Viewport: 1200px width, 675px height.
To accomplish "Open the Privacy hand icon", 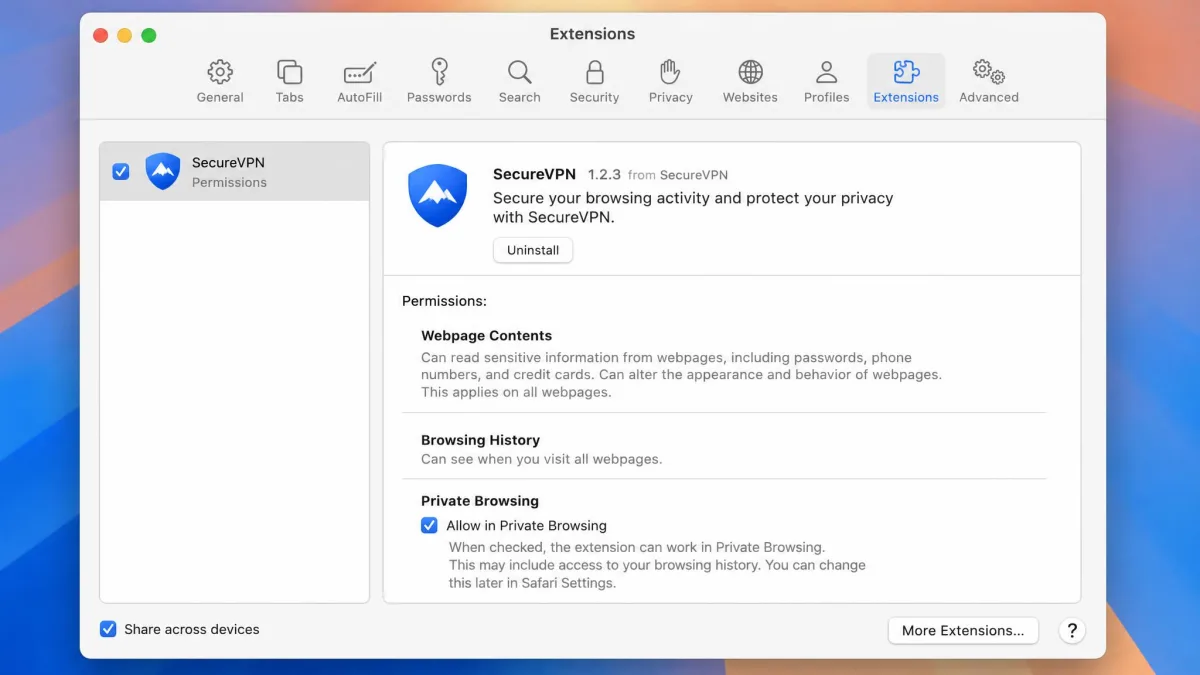I will point(670,72).
